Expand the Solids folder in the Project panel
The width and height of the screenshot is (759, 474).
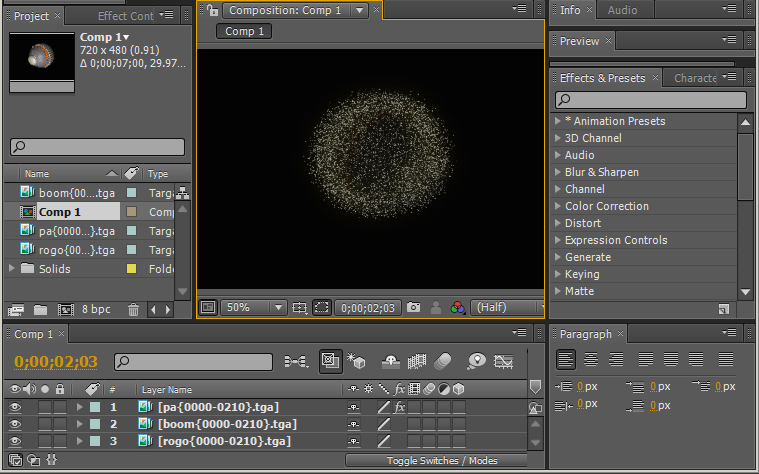tap(12, 268)
